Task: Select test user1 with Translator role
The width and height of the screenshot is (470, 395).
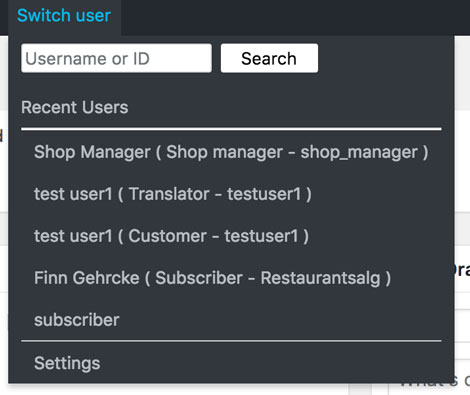Action: [173, 194]
